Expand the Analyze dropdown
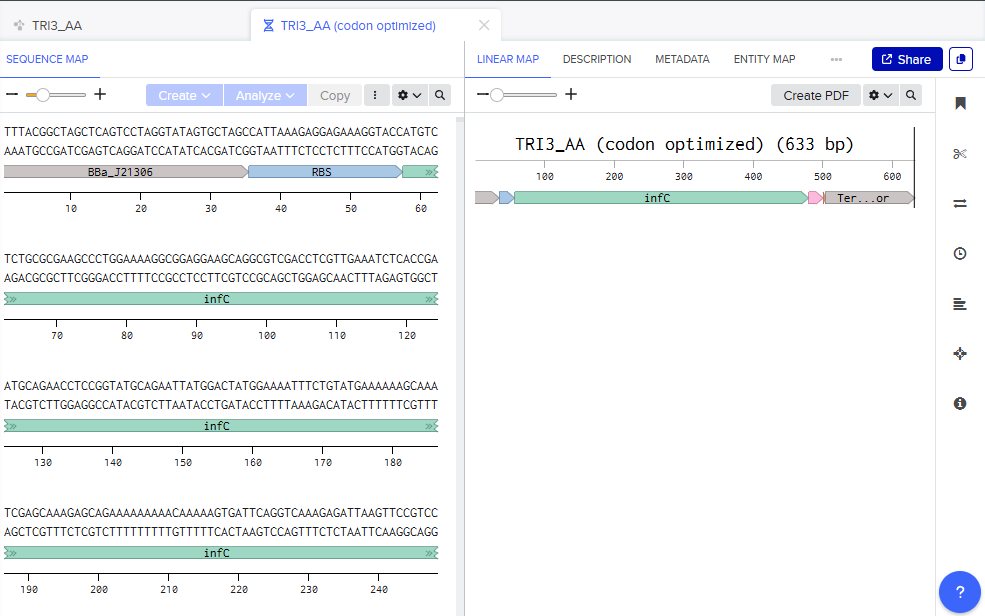The image size is (985, 616). pos(265,95)
